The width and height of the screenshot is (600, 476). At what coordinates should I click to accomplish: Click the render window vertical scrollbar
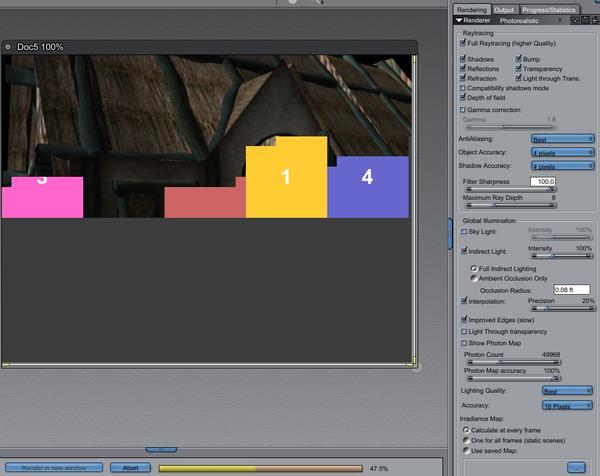(414, 209)
